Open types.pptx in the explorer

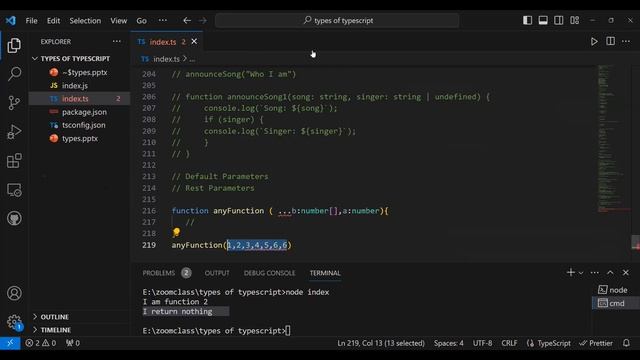tap(80, 138)
